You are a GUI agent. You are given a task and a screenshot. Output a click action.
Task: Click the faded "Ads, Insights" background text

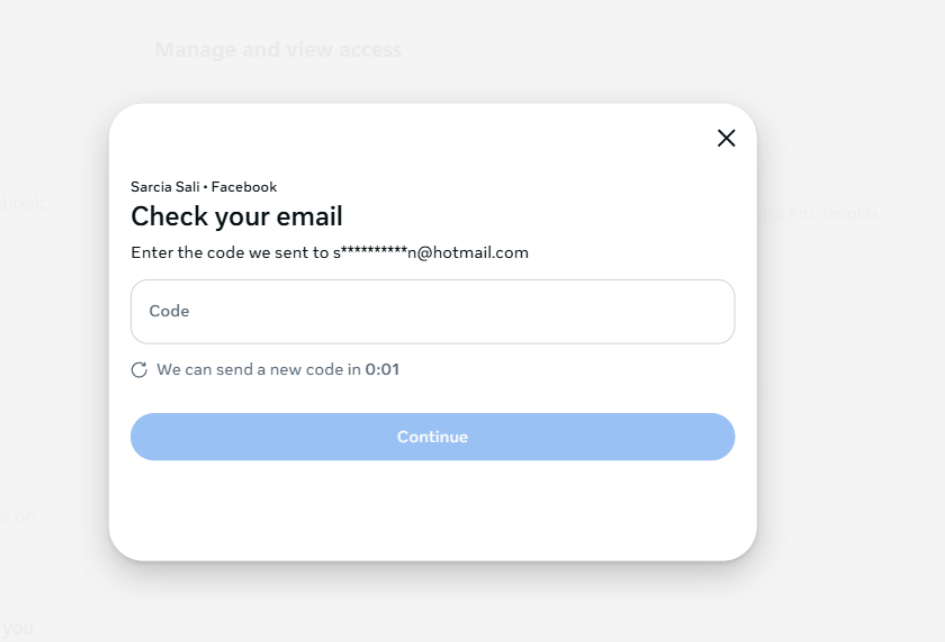point(832,213)
